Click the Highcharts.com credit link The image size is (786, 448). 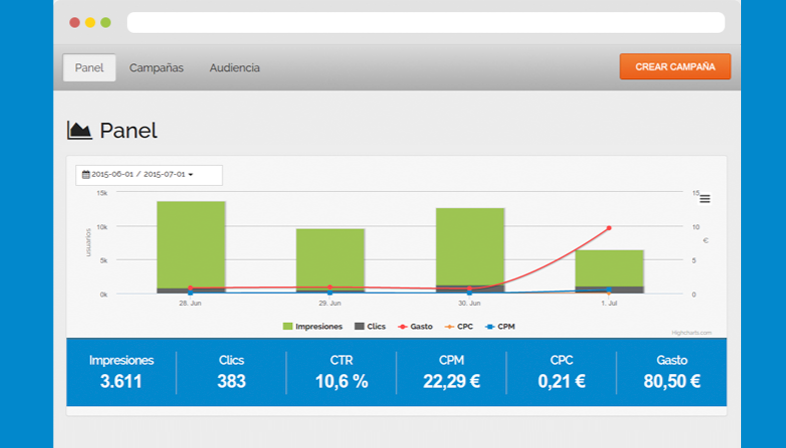click(691, 333)
